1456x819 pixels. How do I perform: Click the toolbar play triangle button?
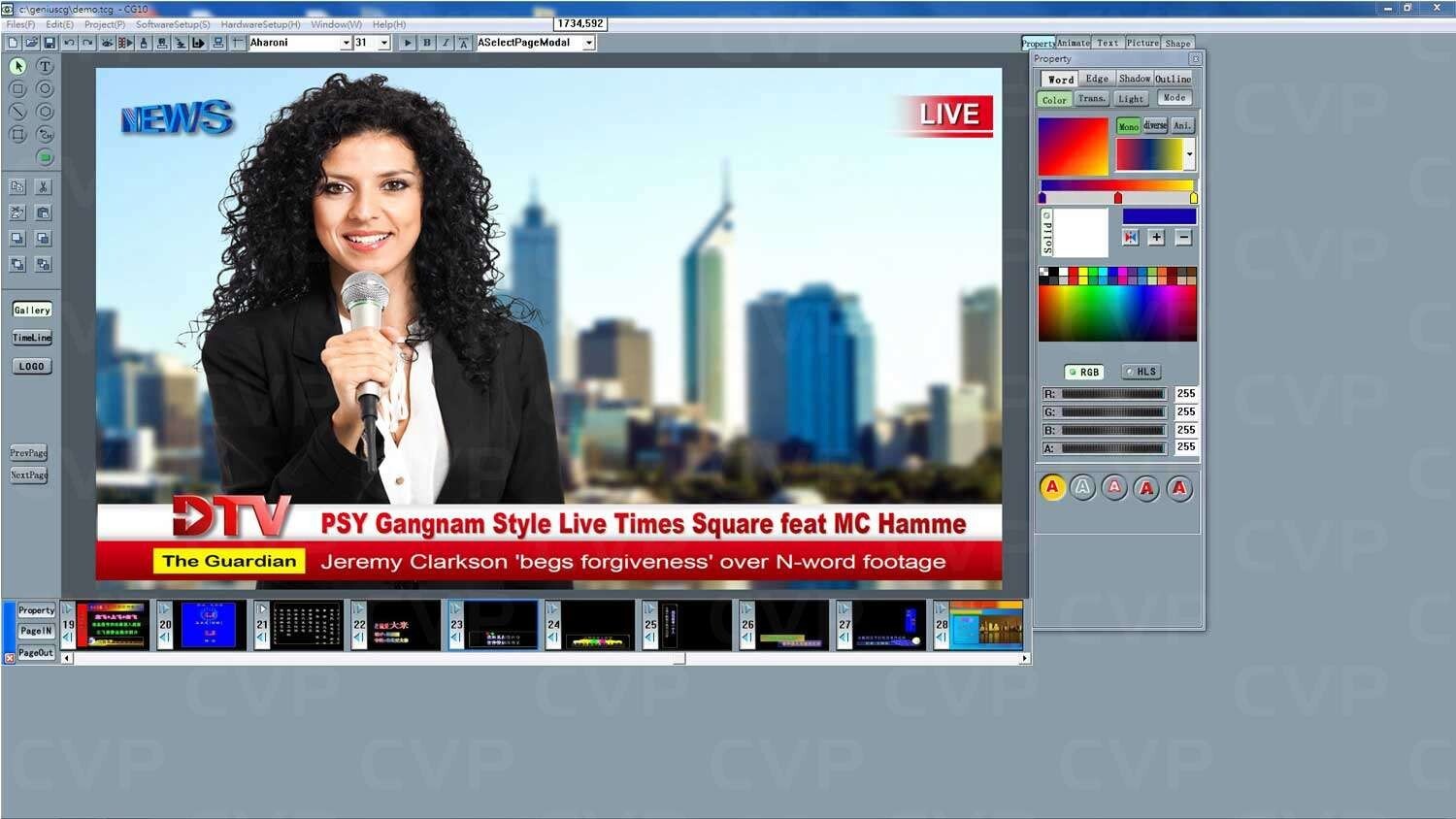408,43
